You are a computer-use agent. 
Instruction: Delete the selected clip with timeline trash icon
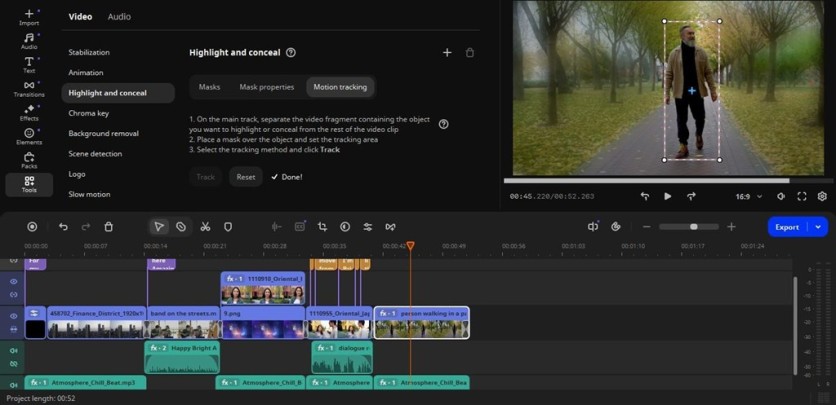tap(109, 227)
